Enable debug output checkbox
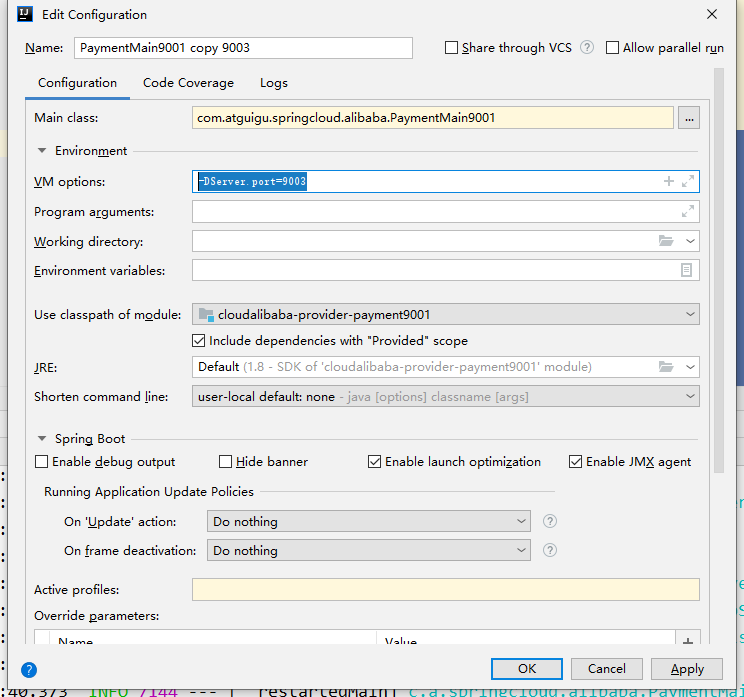 click(42, 462)
